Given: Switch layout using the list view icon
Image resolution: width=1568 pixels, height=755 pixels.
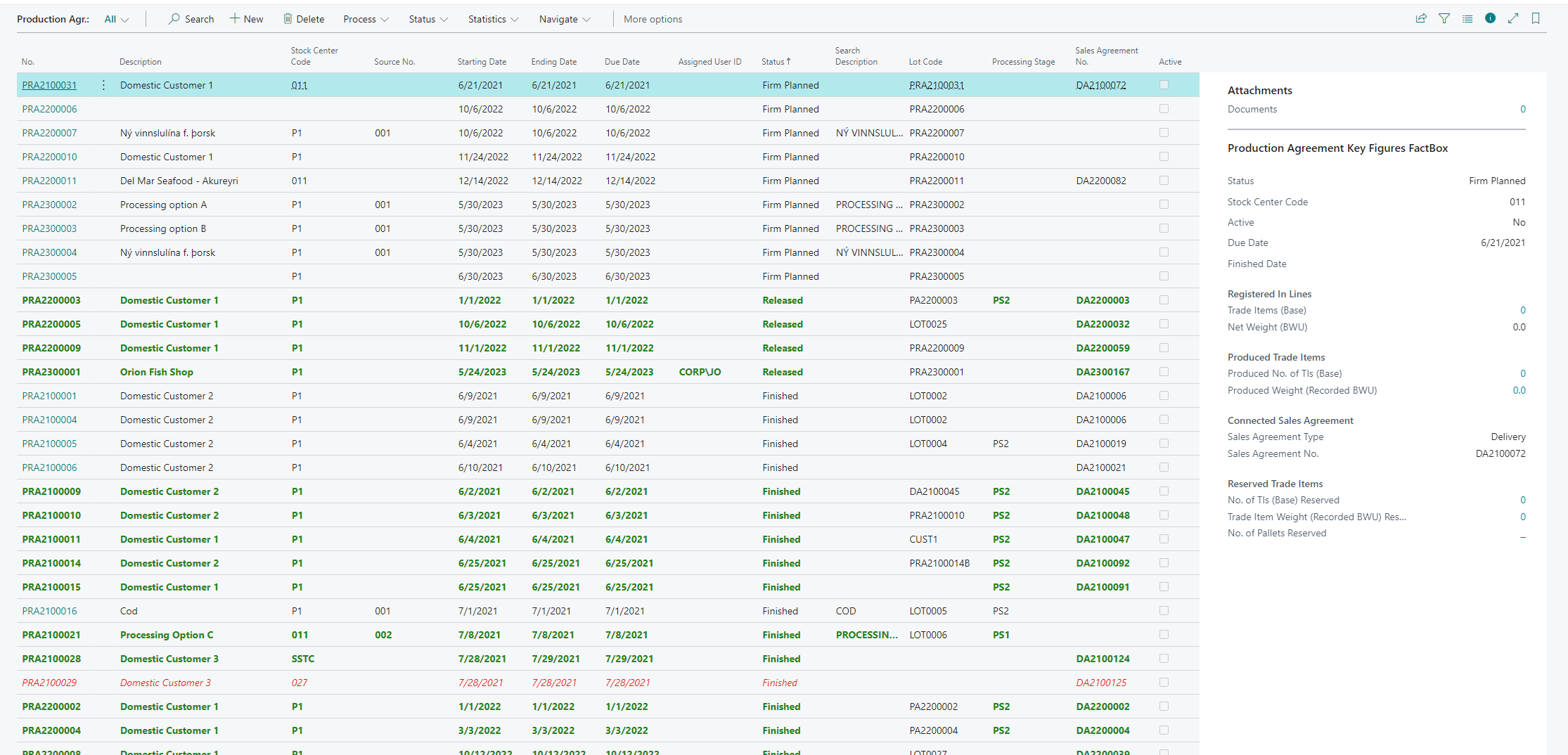Looking at the screenshot, I should pyautogui.click(x=1467, y=19).
